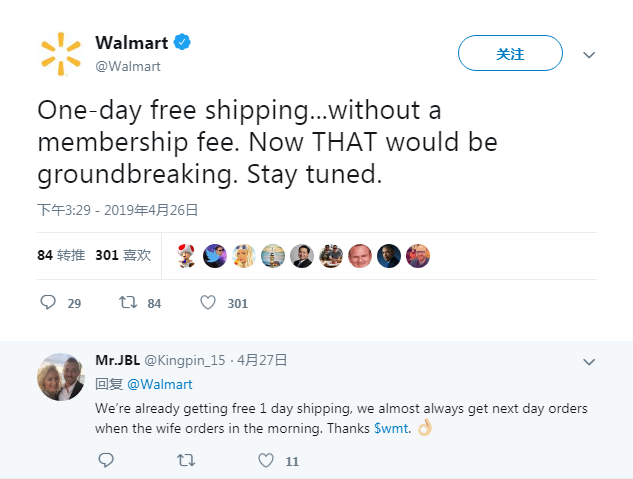
Task: Reply to Mr.JBL's comment
Action: coord(106,461)
